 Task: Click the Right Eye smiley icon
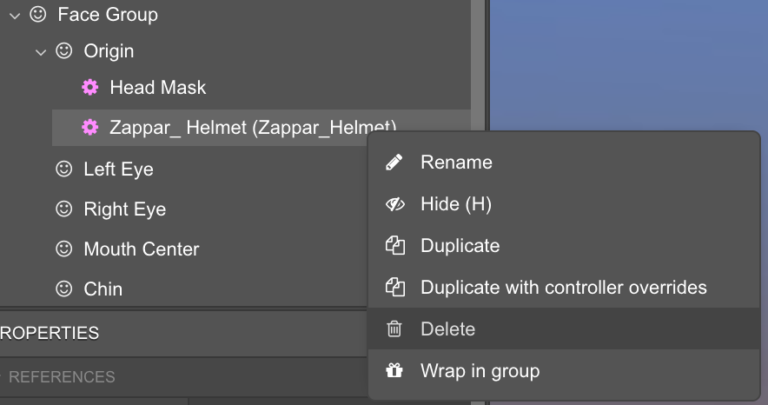pyautogui.click(x=64, y=209)
